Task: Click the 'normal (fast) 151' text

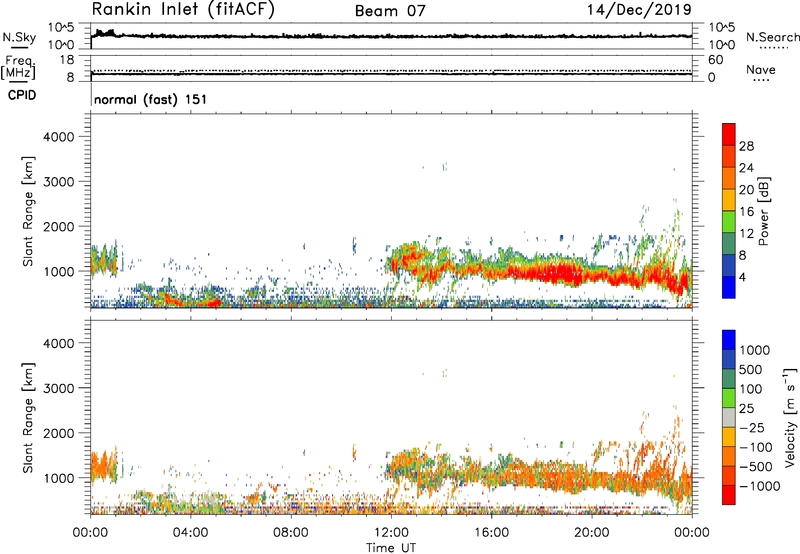Action: pos(151,99)
